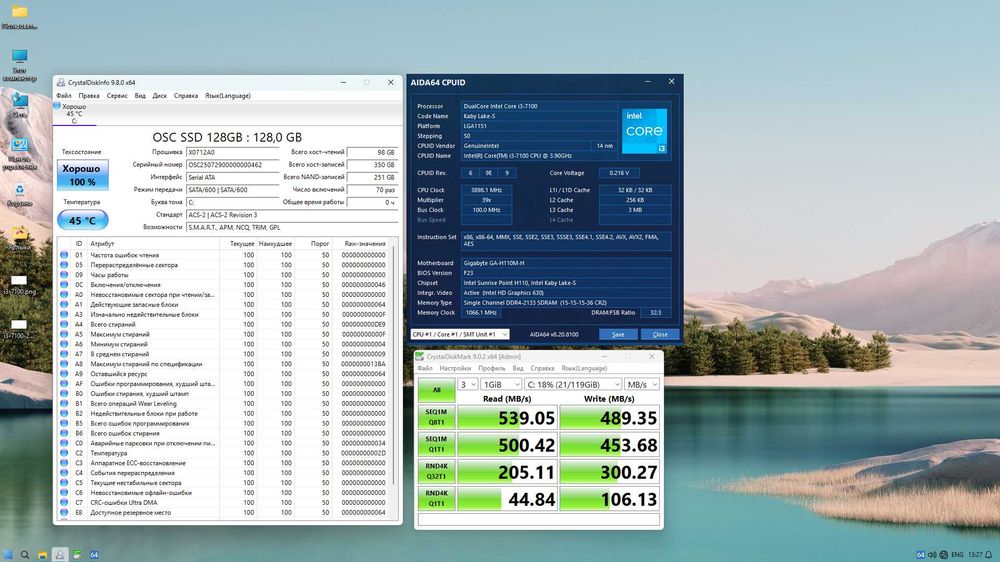Screen dimensions: 1000x562
Task: Start the SEQ1M Q1T1 benchmark
Action: 436,444
